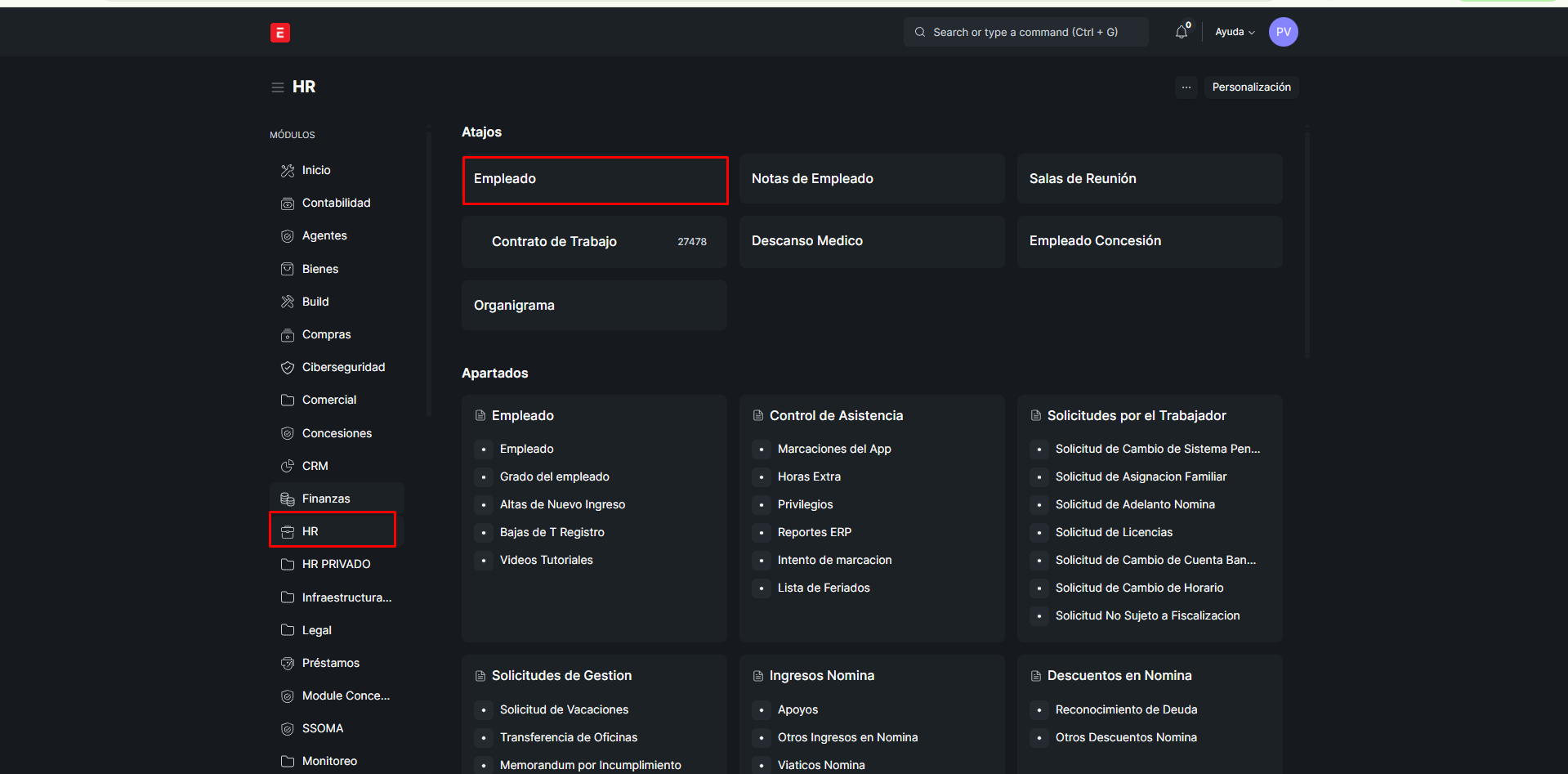Image resolution: width=1568 pixels, height=774 pixels.
Task: Click the CRM pie chart icon
Action: [x=288, y=466]
